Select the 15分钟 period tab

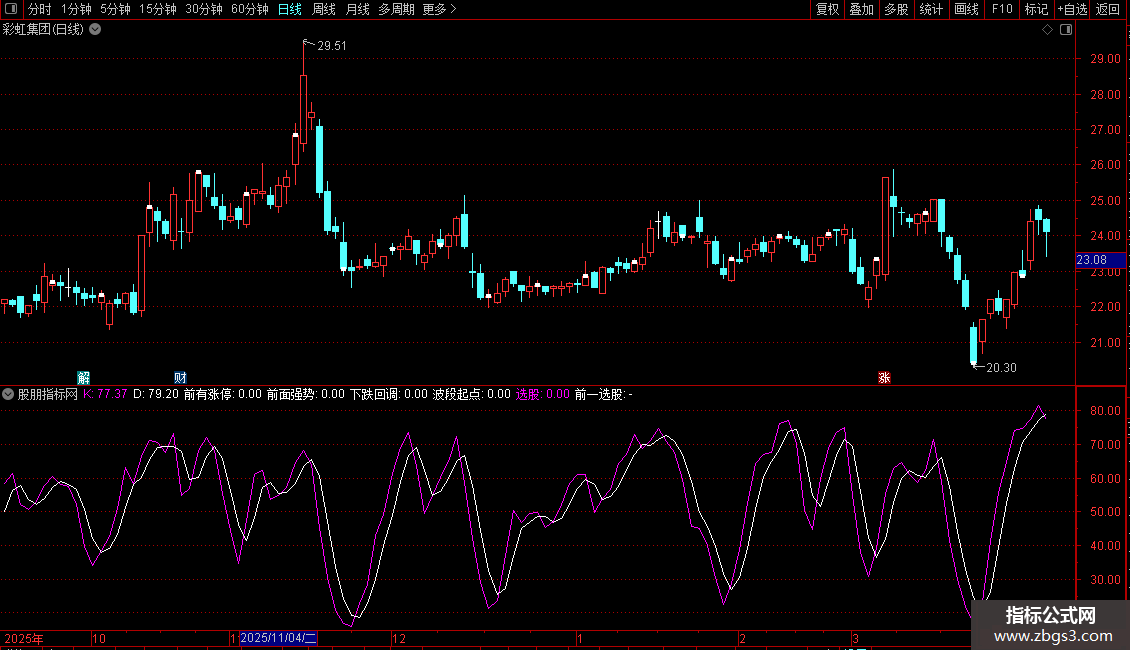point(158,9)
